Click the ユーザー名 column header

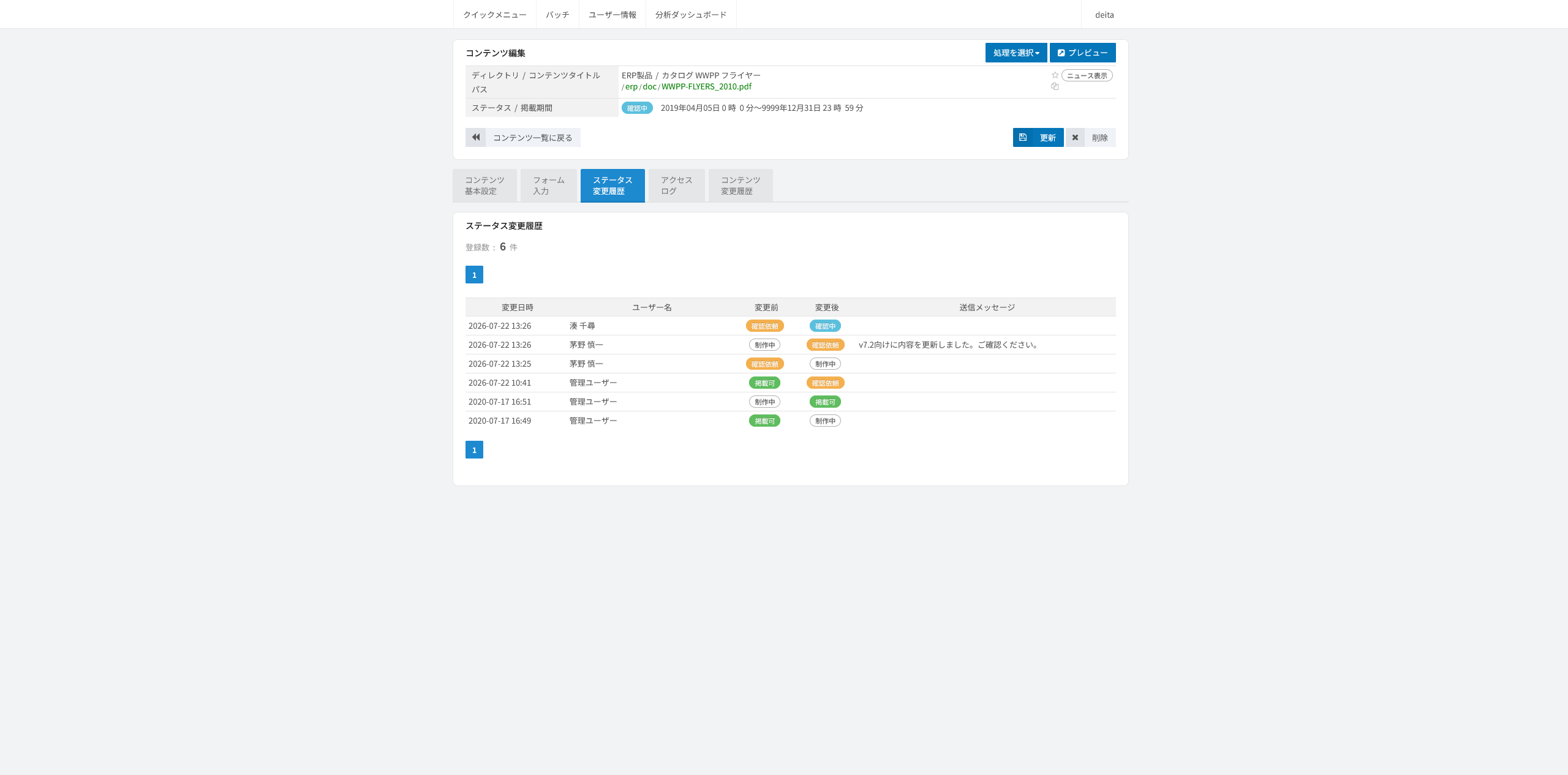(652, 307)
